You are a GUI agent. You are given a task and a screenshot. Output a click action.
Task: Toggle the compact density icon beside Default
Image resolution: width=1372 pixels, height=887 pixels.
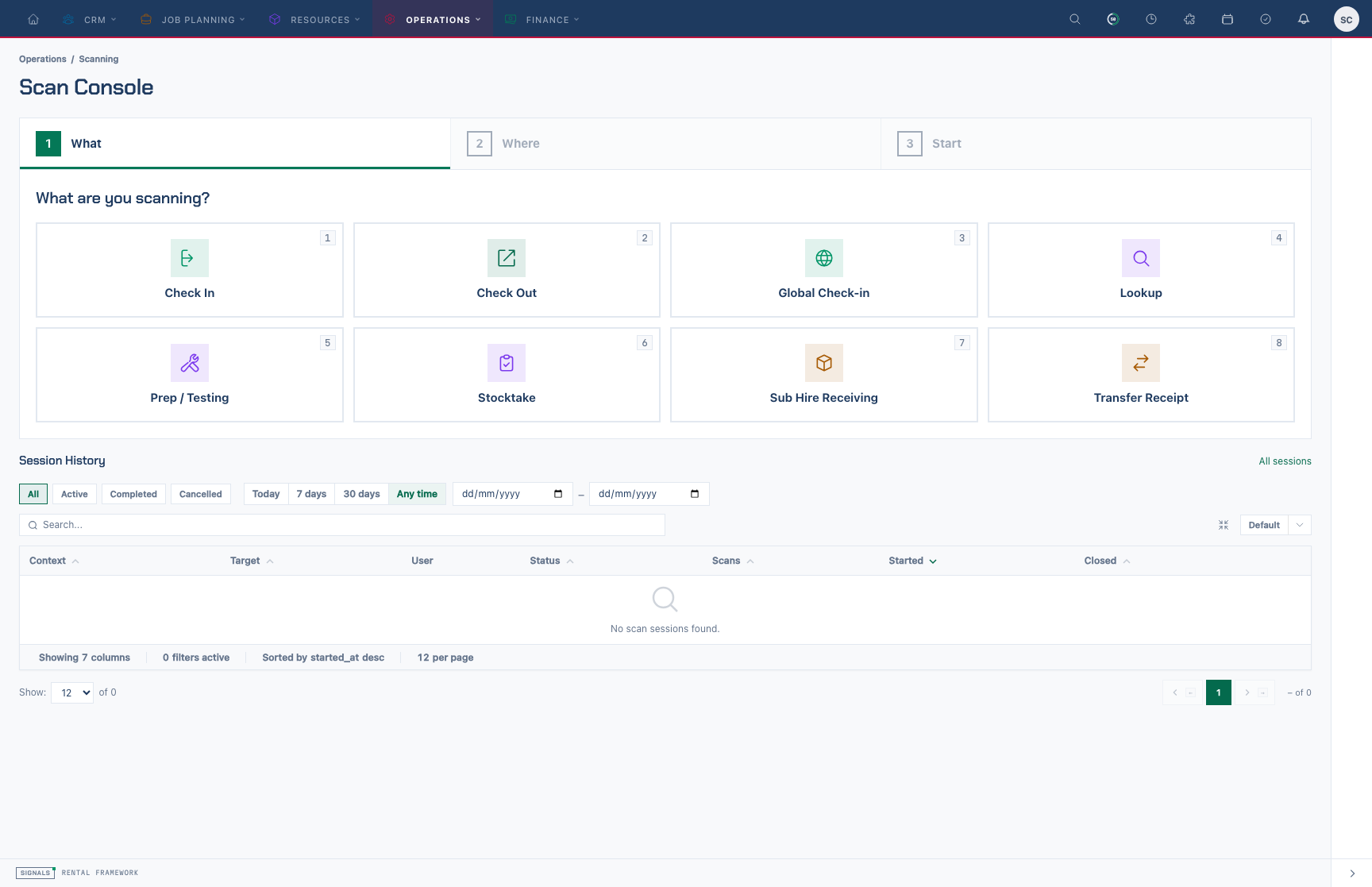(1224, 525)
